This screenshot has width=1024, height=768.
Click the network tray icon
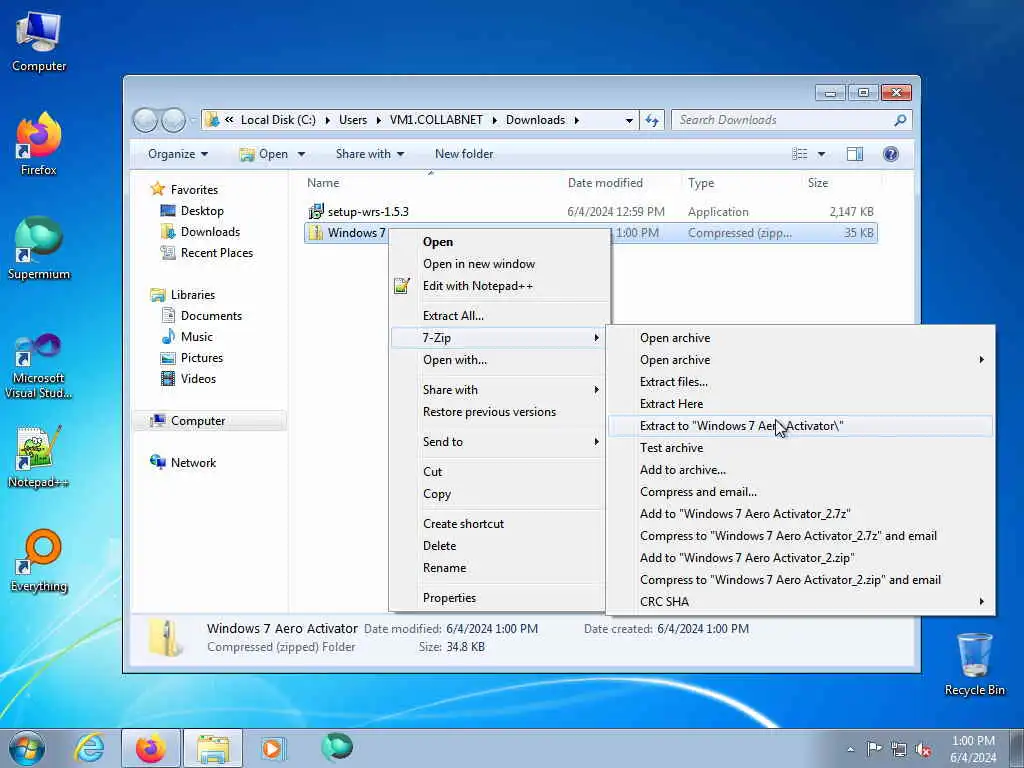(899, 749)
